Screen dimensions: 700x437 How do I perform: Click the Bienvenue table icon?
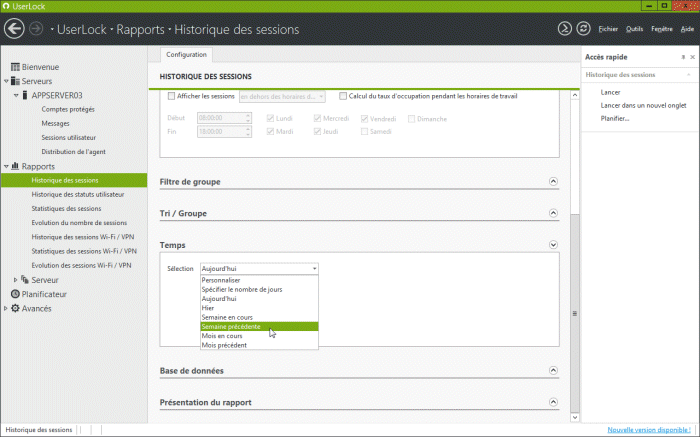(15, 67)
